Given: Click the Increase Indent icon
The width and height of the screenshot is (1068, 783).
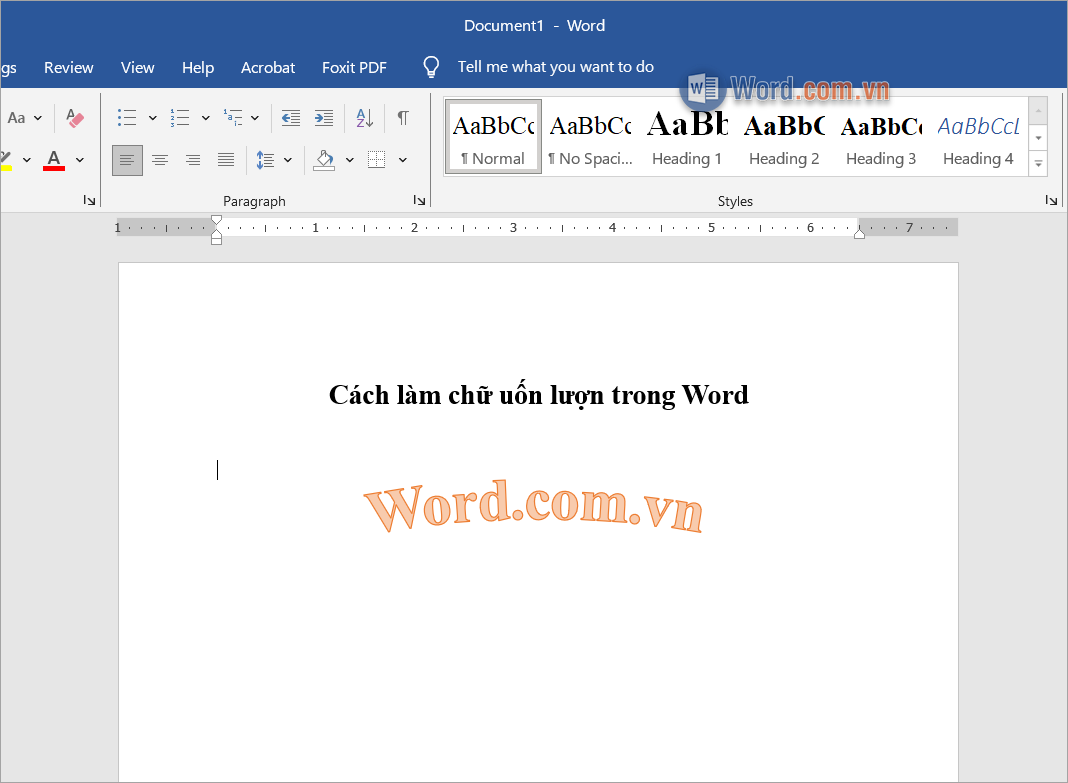Looking at the screenshot, I should 323,118.
